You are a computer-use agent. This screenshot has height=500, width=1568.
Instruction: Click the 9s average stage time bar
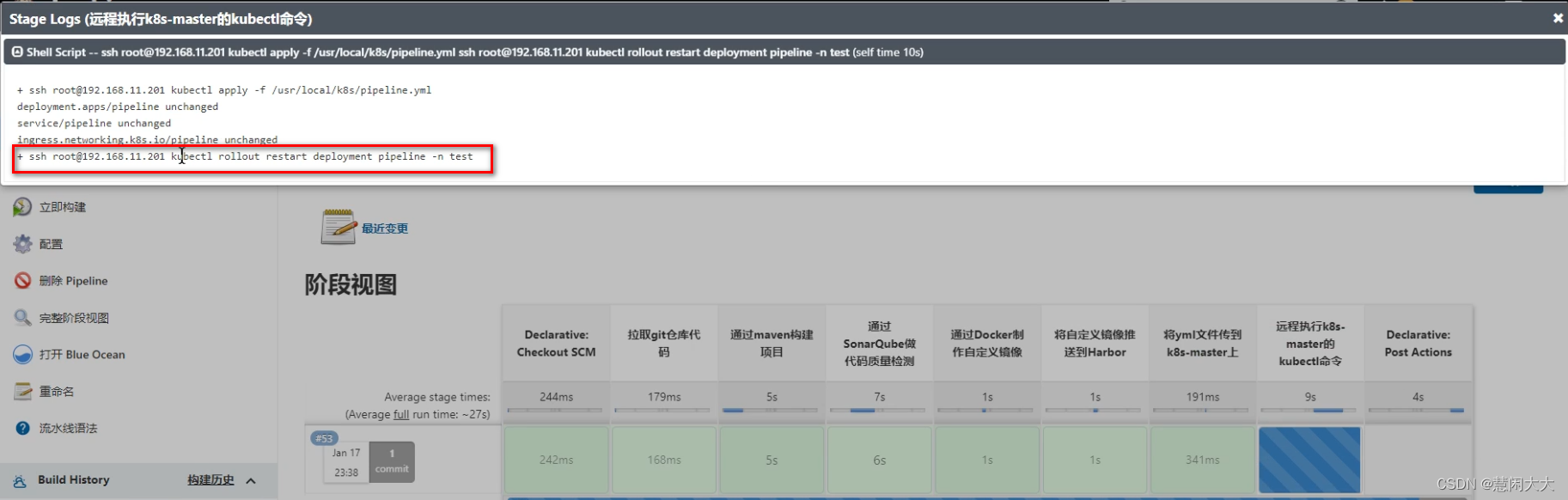1309,410
